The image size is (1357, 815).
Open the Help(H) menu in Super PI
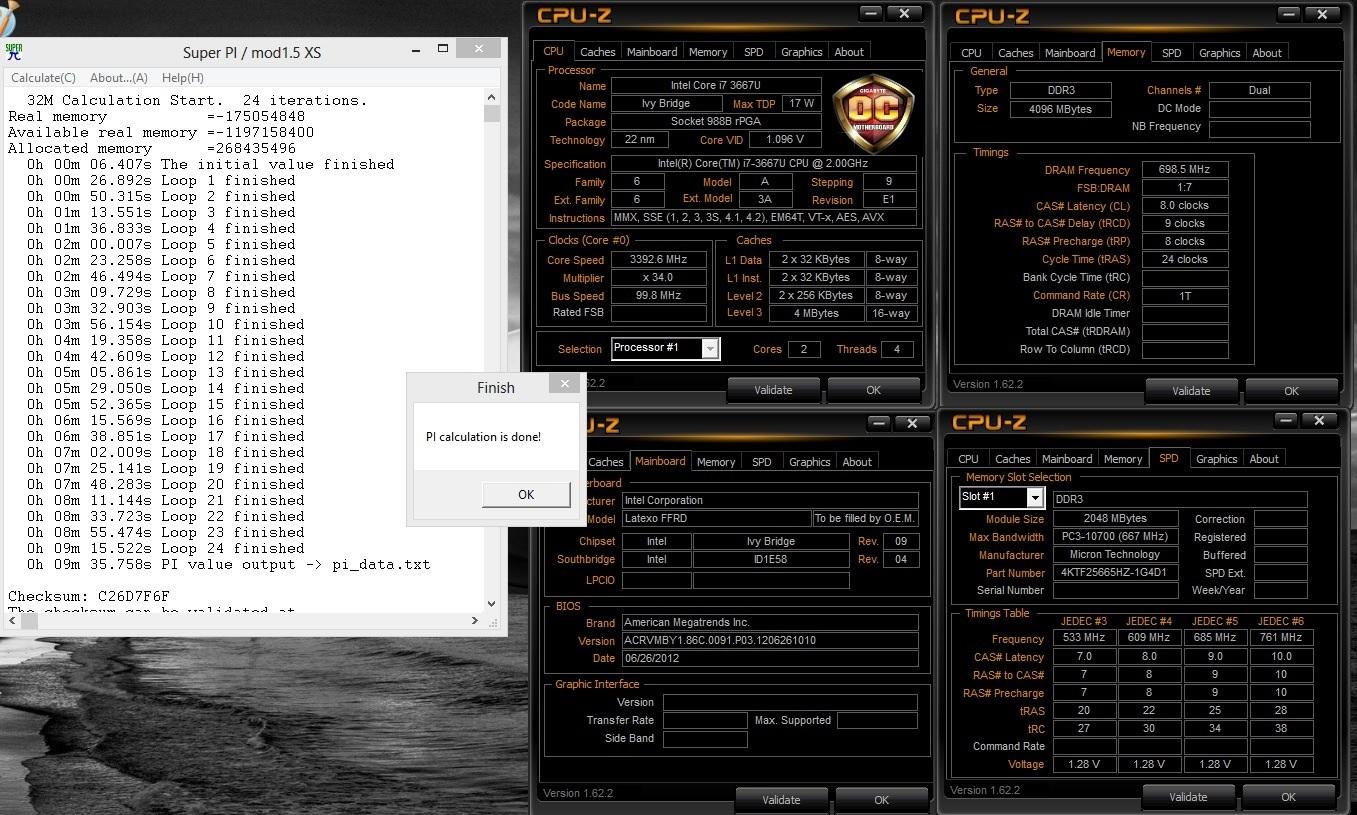pos(183,77)
